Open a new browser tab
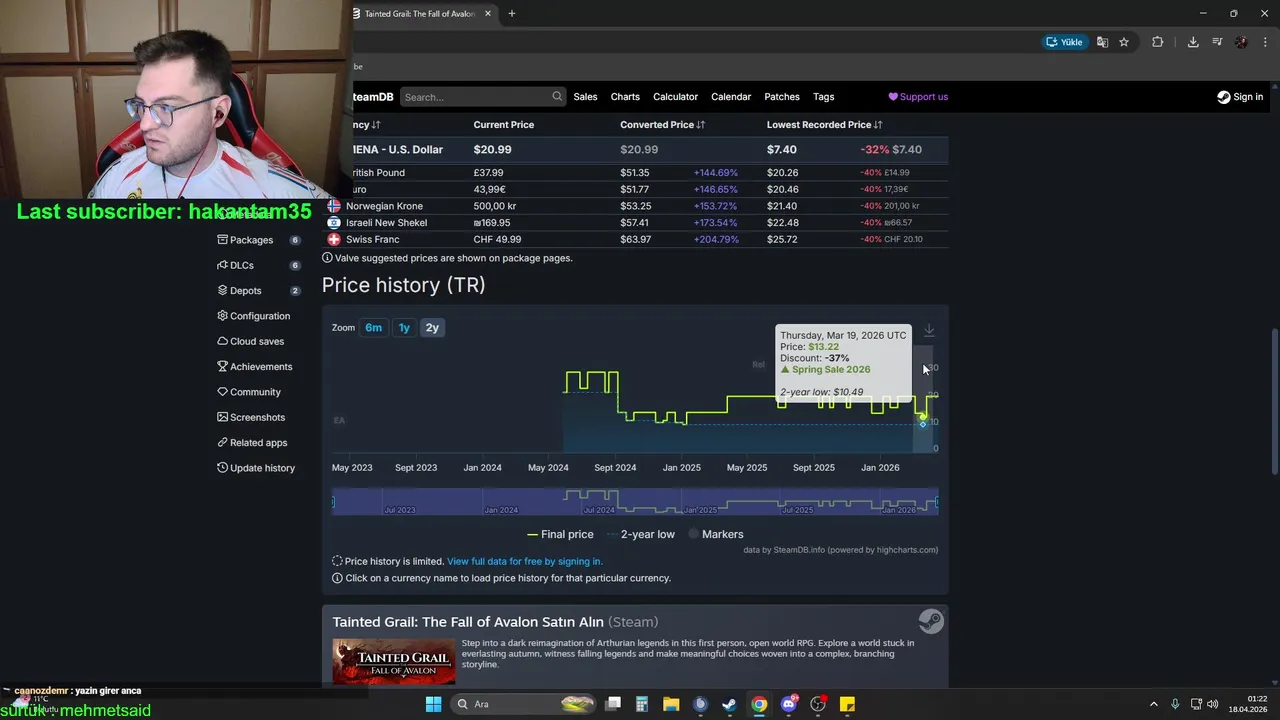The height and width of the screenshot is (720, 1280). coord(512,14)
